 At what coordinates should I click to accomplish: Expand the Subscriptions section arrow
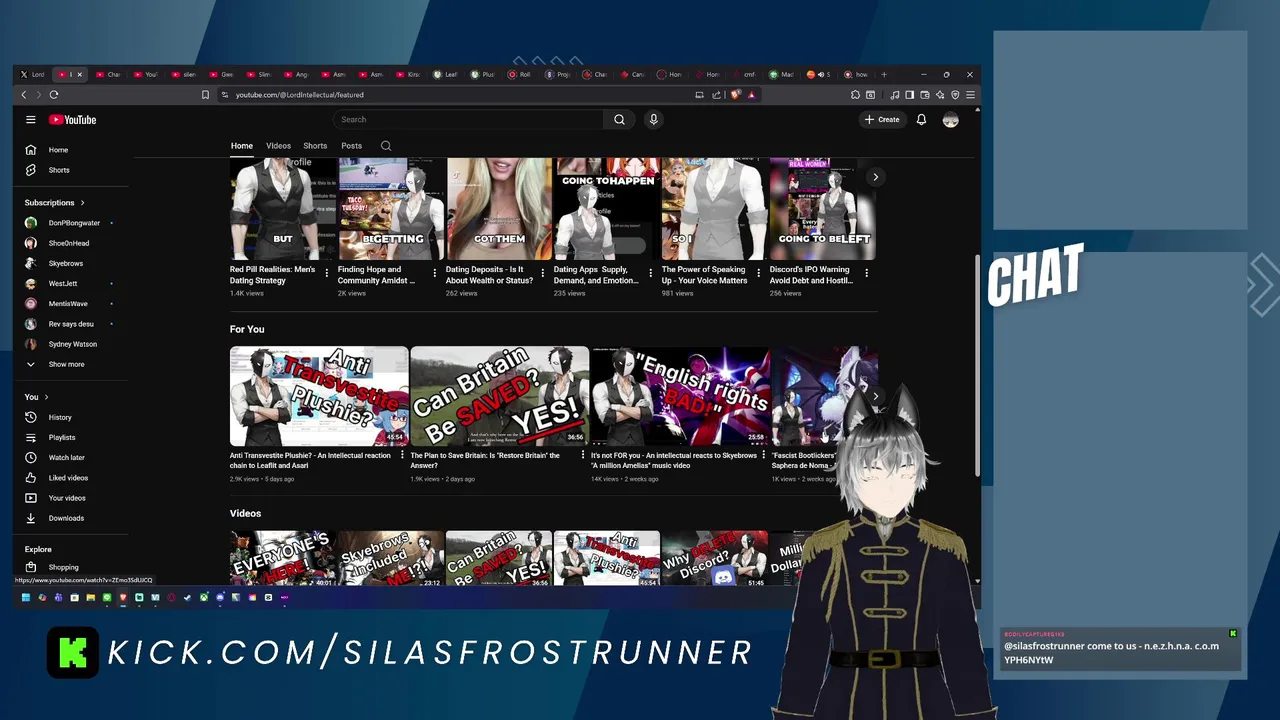(x=83, y=203)
